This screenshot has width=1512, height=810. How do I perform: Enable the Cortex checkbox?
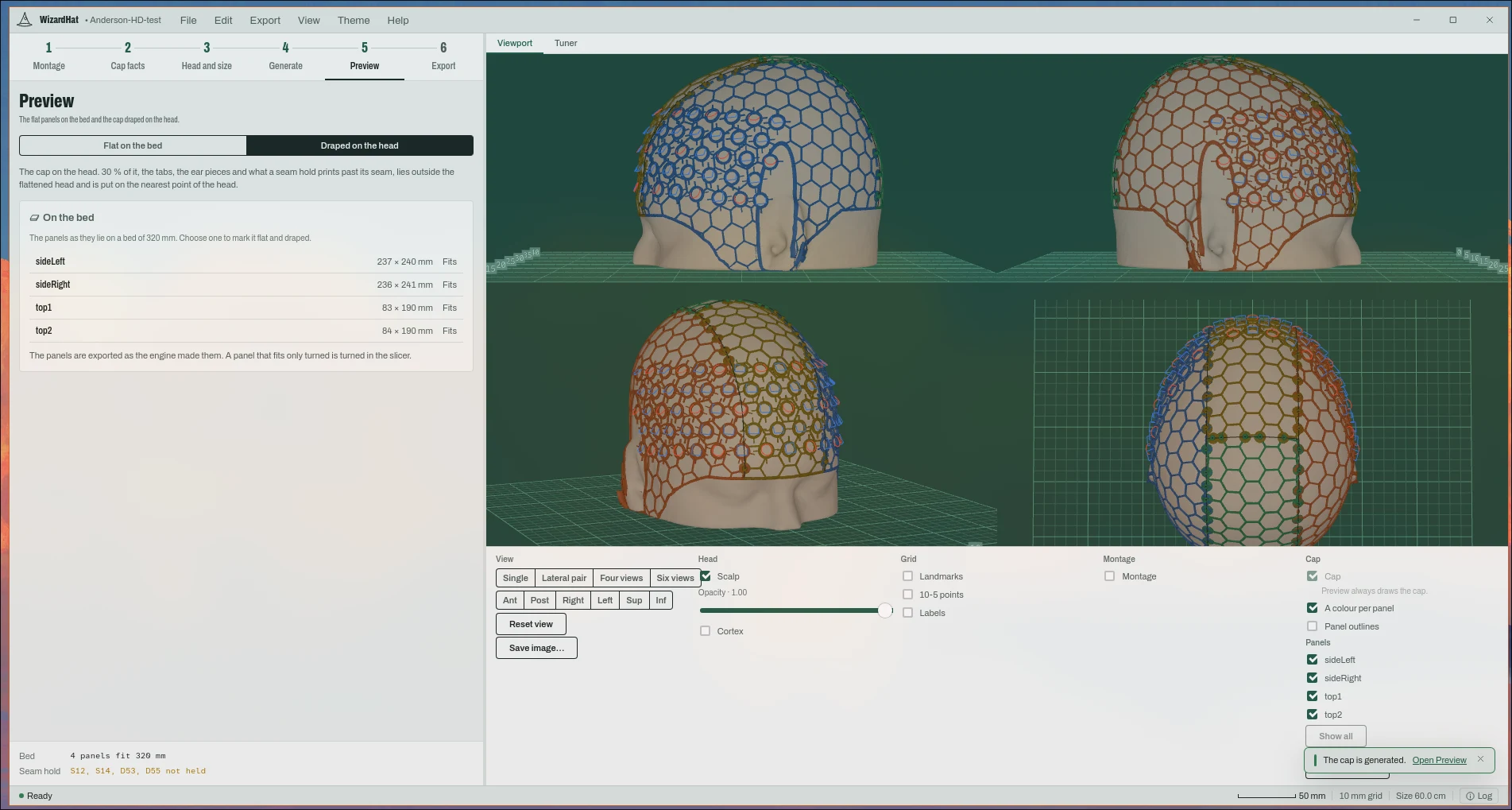[x=706, y=631]
